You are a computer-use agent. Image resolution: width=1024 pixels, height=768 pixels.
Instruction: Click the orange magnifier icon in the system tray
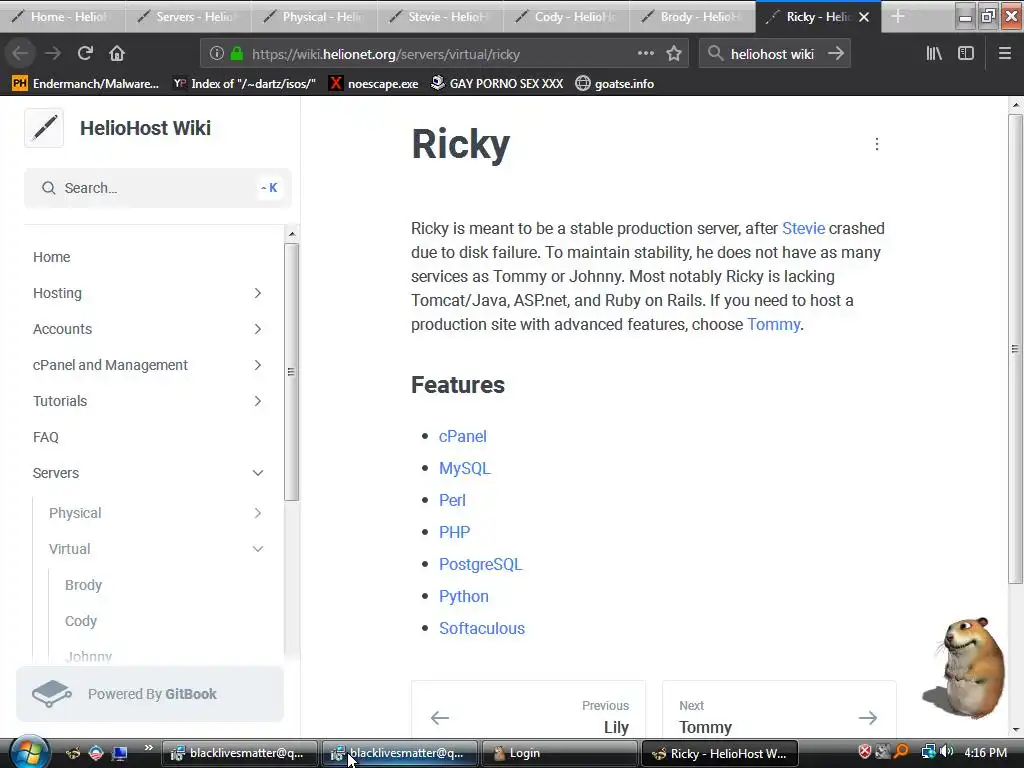[901, 752]
